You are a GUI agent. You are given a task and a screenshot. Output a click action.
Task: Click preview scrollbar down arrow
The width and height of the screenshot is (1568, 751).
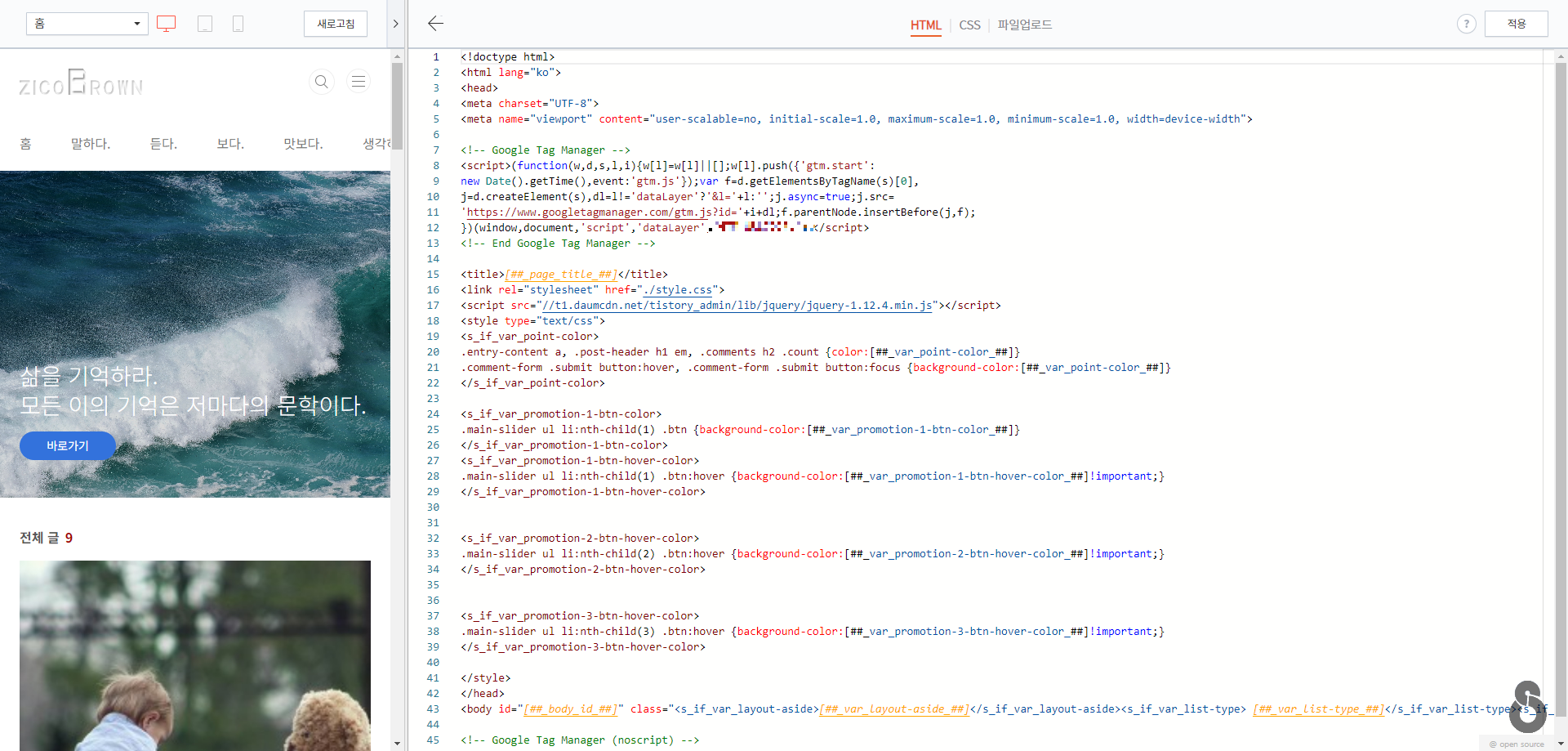397,744
